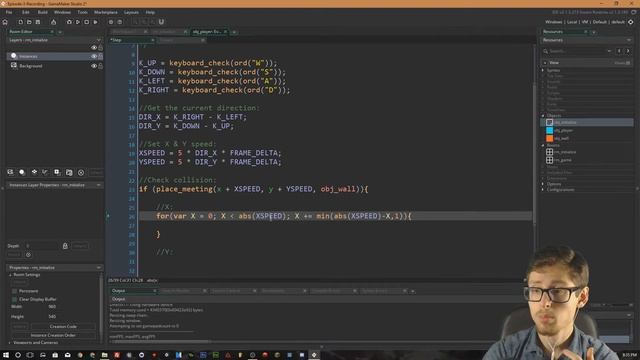The width and height of the screenshot is (640, 360).
Task: Toggle visibility of Background layer
Action: pos(94,66)
